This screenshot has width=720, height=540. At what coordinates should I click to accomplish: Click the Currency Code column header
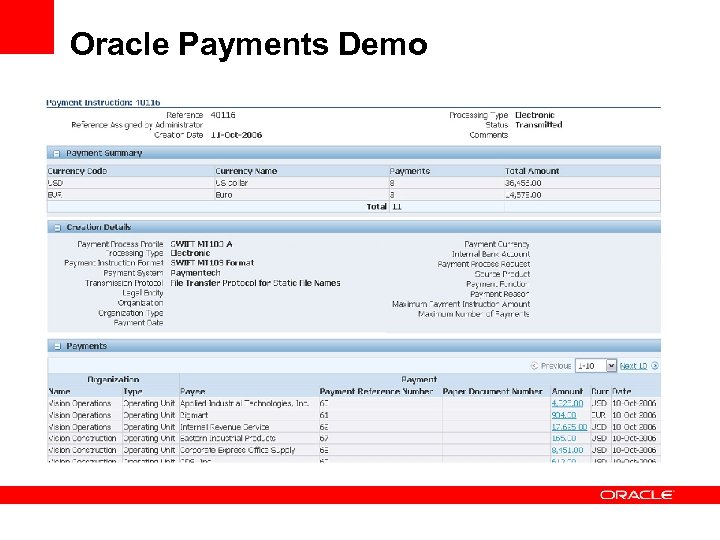(x=77, y=171)
